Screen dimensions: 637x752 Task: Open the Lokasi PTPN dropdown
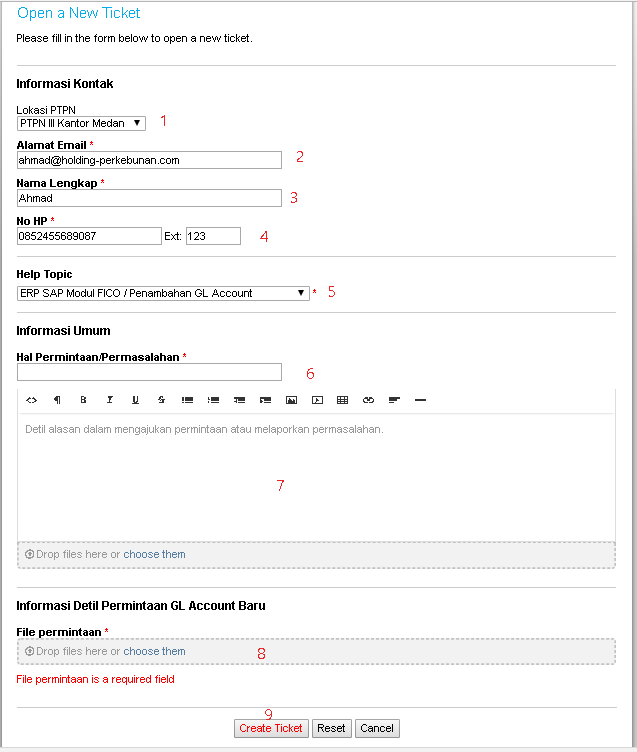coord(81,124)
